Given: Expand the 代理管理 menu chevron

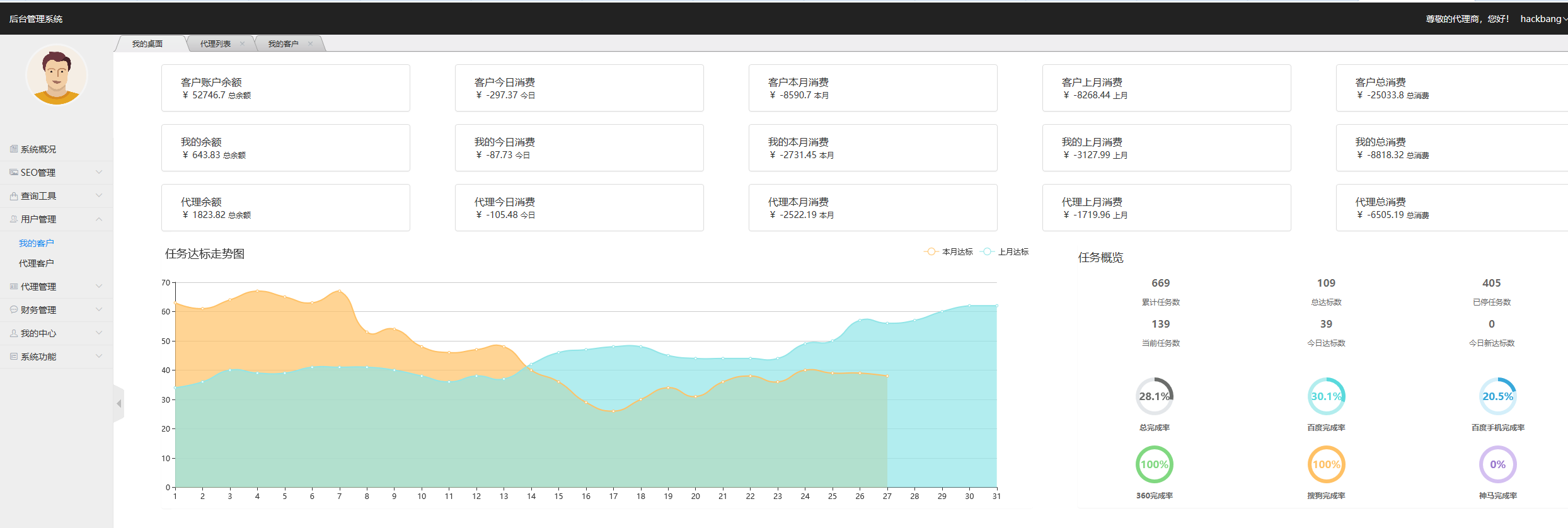Looking at the screenshot, I should pyautogui.click(x=99, y=287).
